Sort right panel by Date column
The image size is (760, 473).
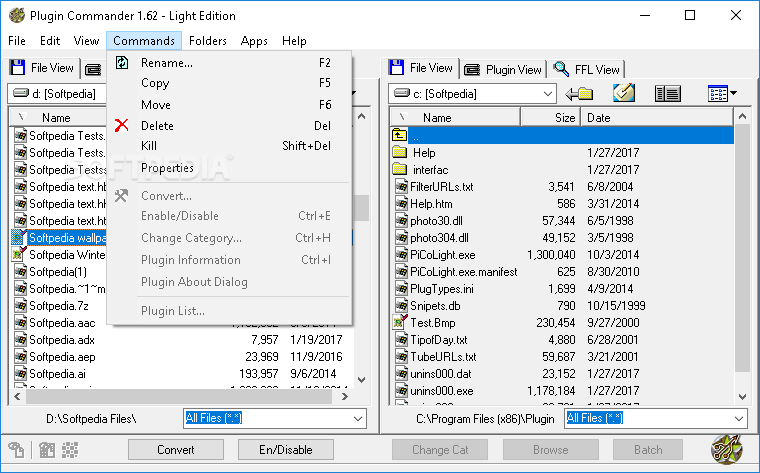click(657, 117)
